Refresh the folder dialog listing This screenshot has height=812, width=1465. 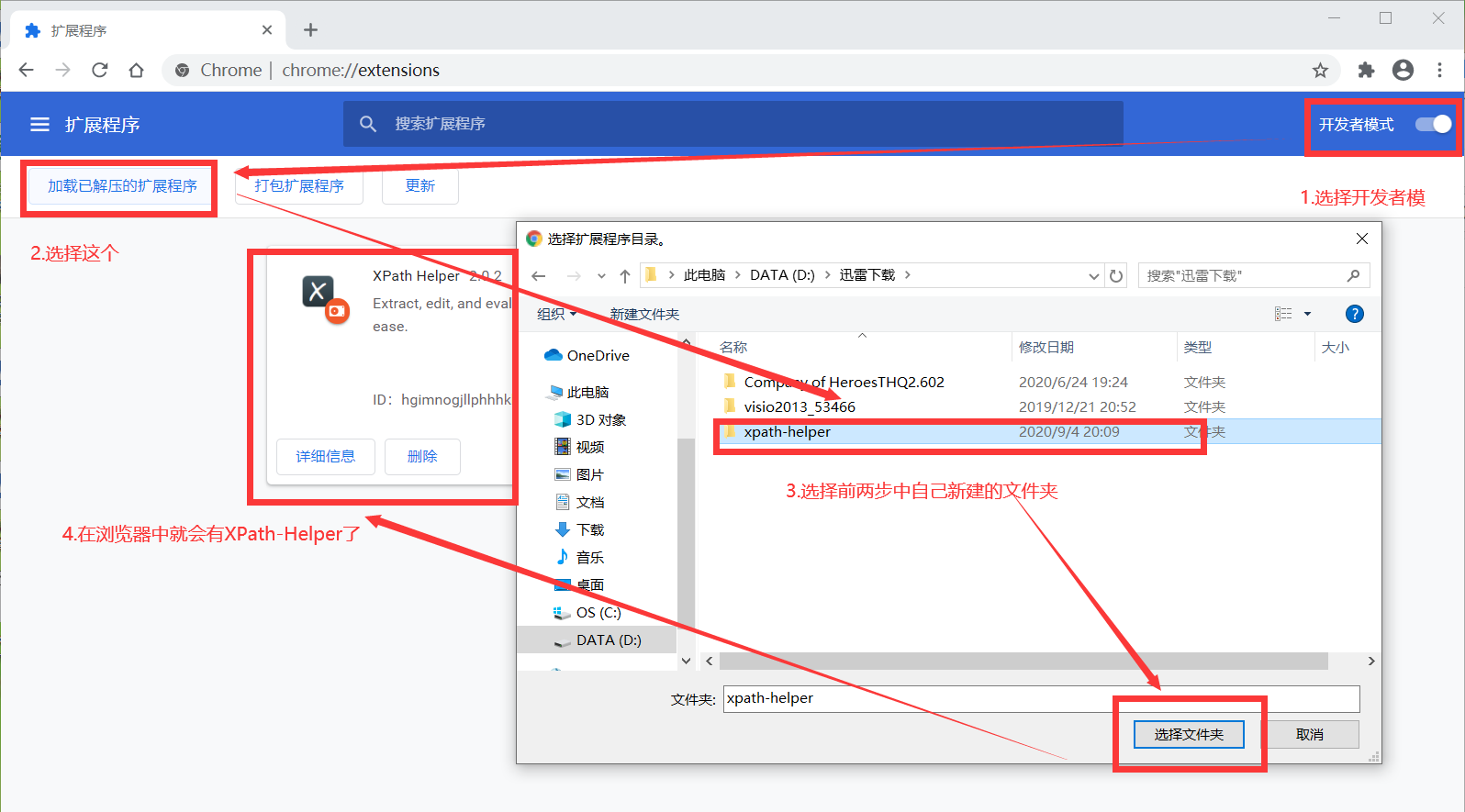click(1116, 276)
